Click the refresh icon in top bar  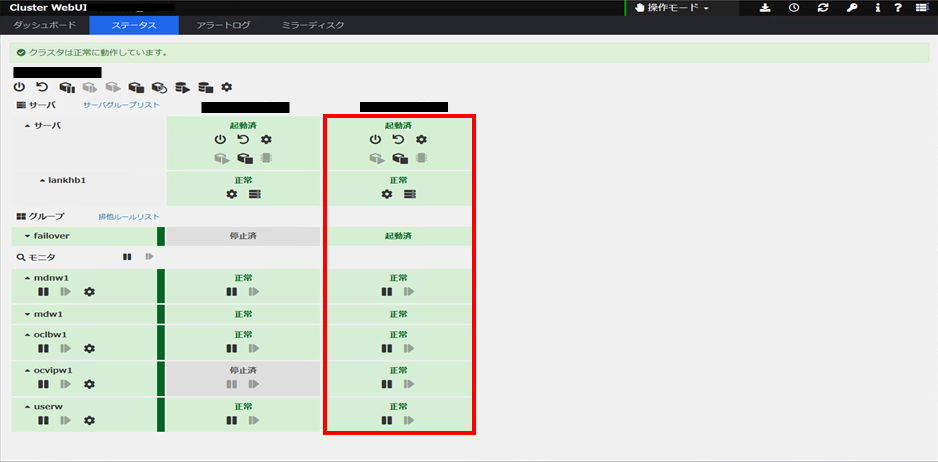pos(822,8)
